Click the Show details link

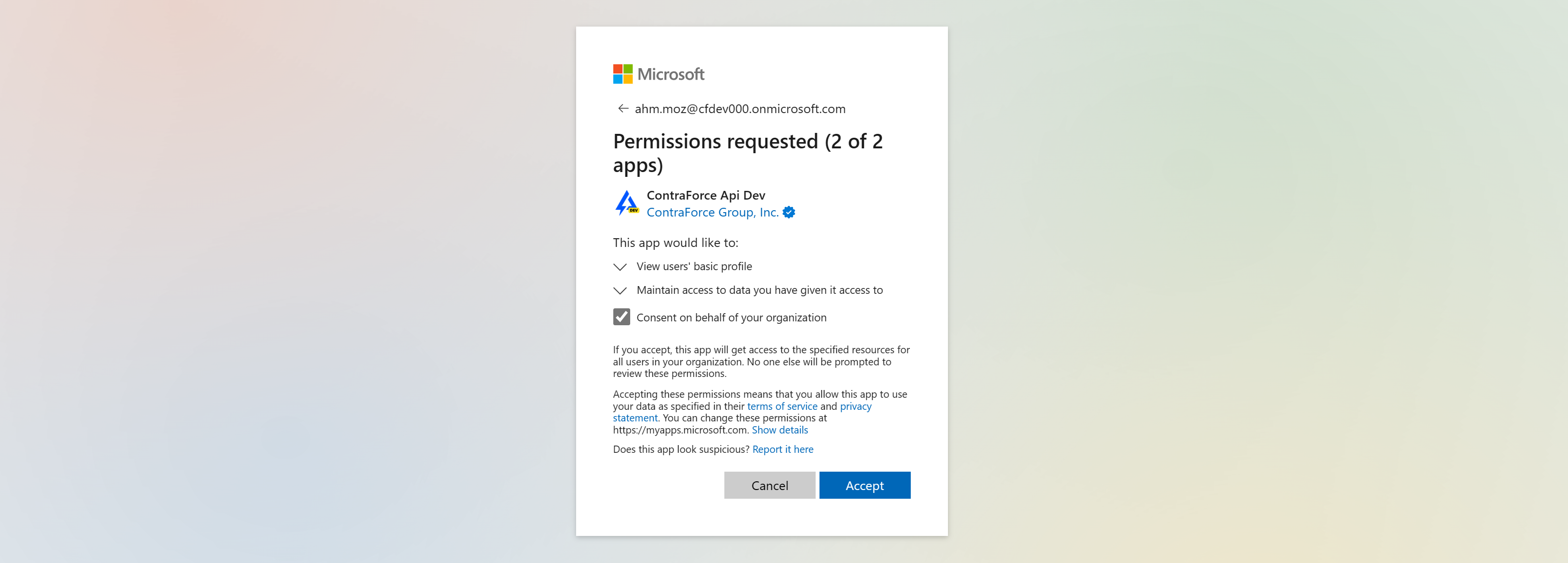pos(780,430)
